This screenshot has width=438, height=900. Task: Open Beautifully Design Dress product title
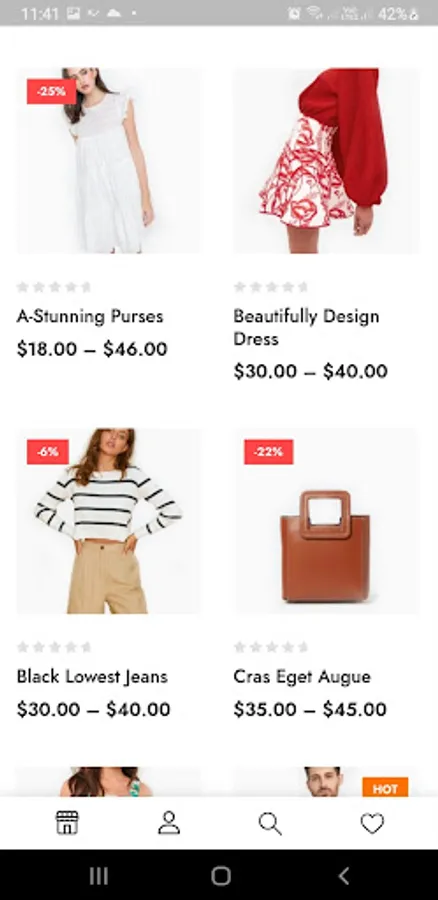[x=306, y=327]
